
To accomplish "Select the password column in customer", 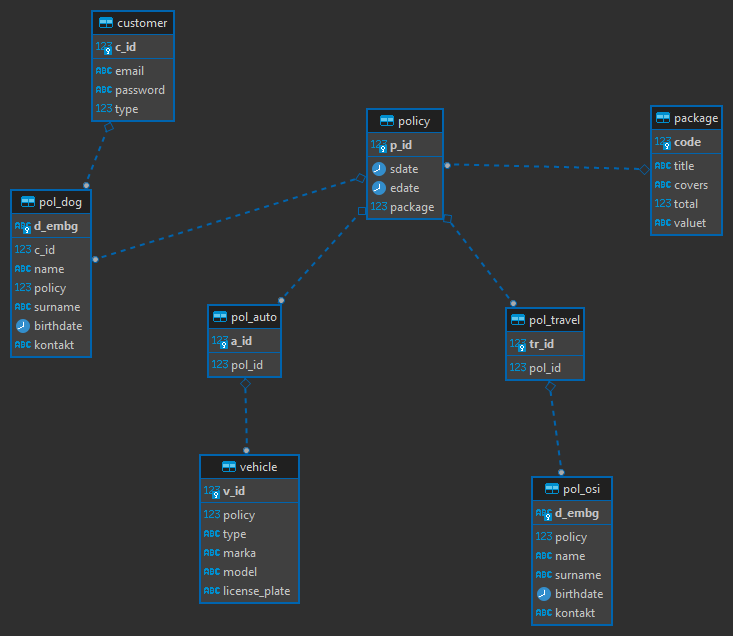I will tap(140, 90).
